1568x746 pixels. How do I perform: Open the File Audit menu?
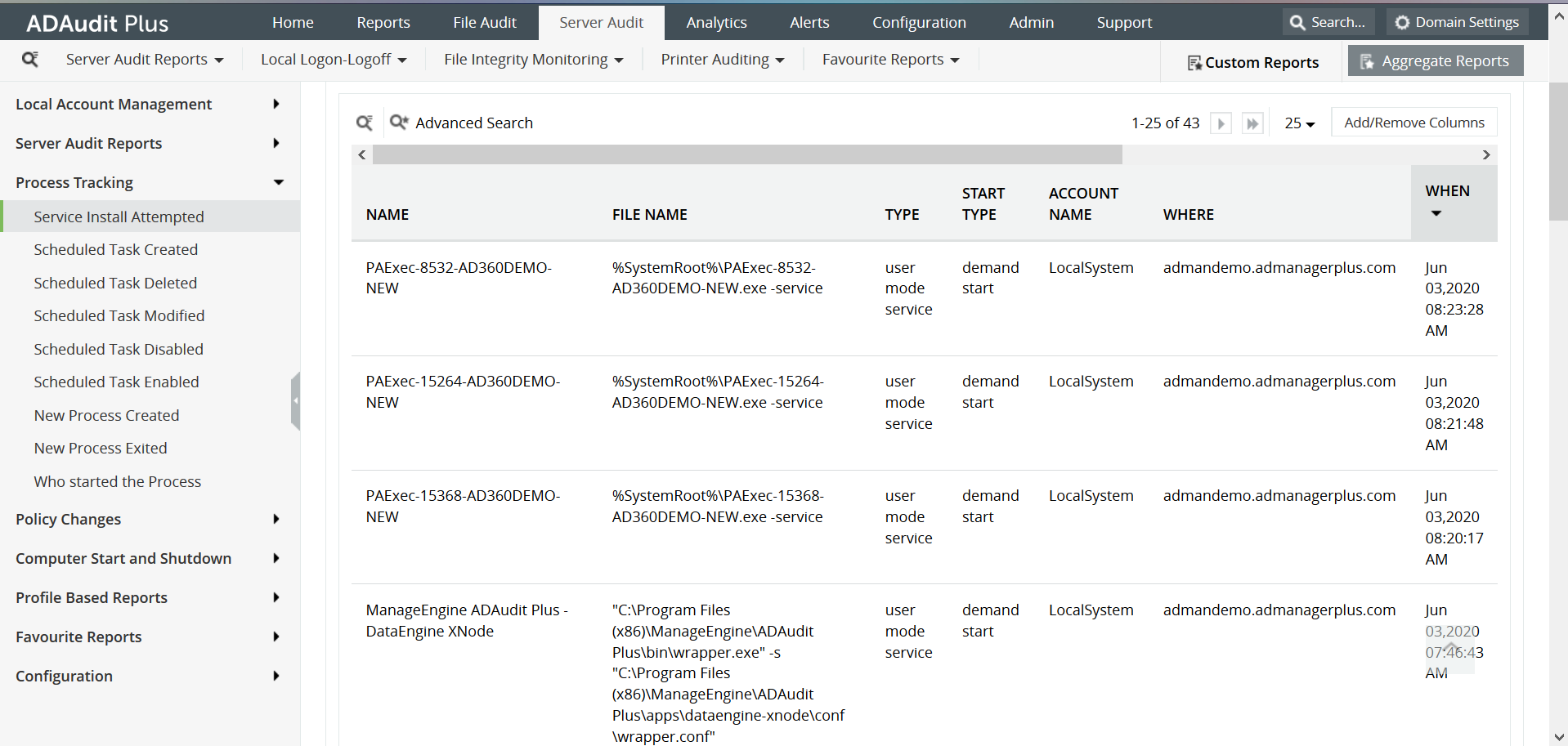[x=484, y=22]
